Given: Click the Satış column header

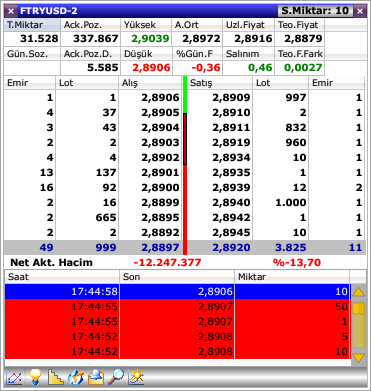Looking at the screenshot, I should 220,83.
